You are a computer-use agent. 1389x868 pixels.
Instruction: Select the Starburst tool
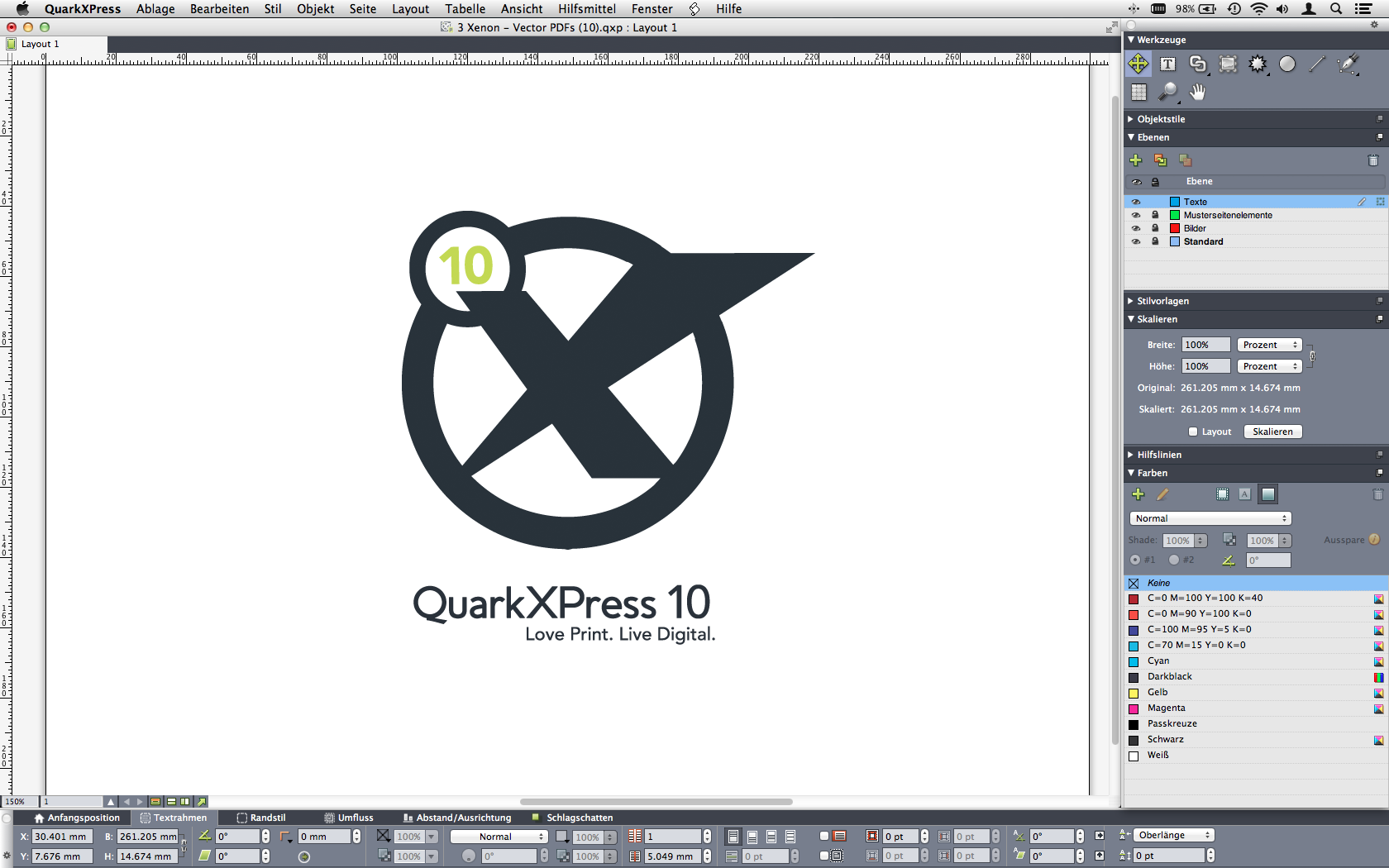(x=1258, y=64)
